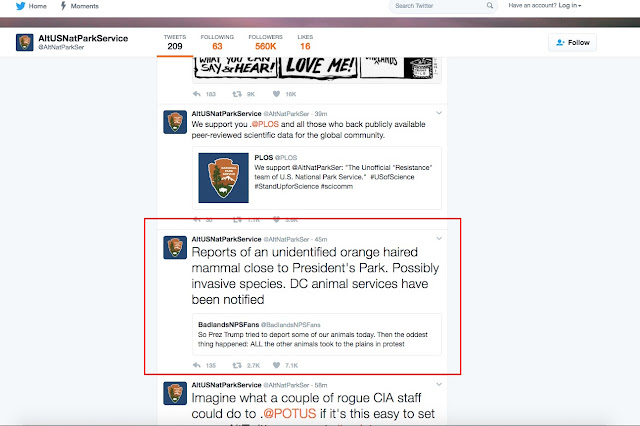Follow AltUSNatParkService with the Follow button
This screenshot has height=426, width=640.
pos(572,42)
